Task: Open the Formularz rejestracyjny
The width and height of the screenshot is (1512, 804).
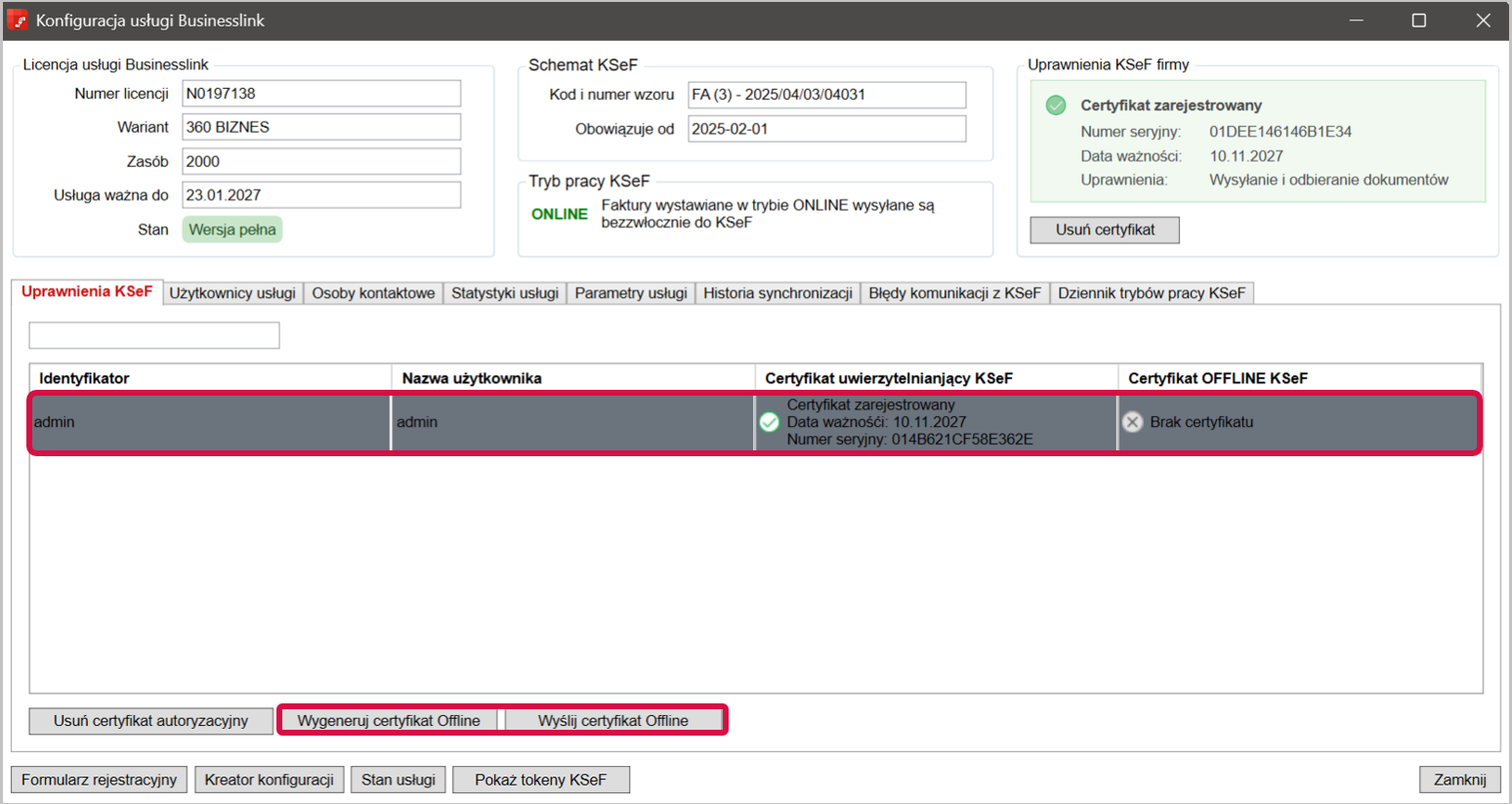Action: click(x=100, y=780)
